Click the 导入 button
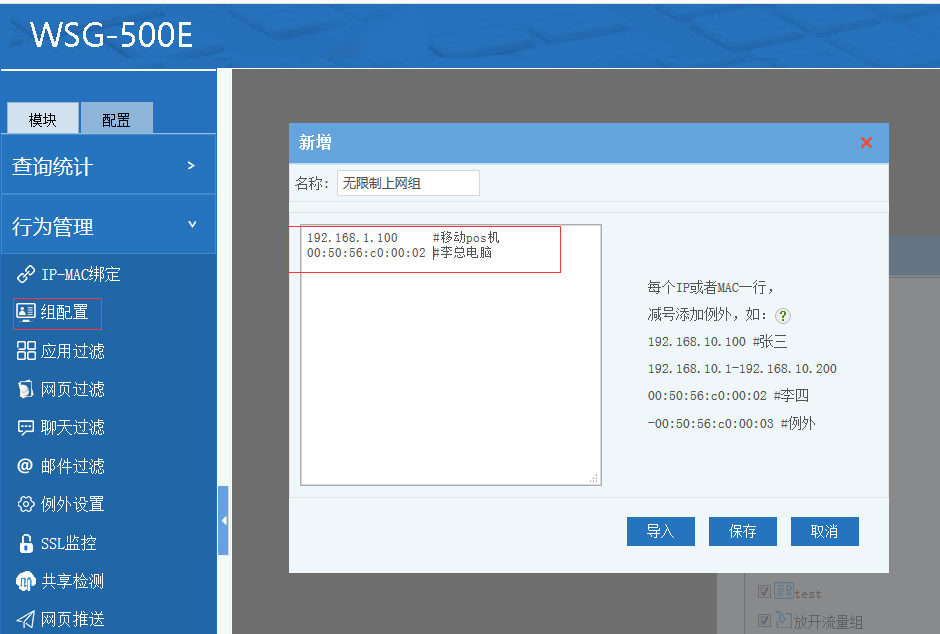Image resolution: width=940 pixels, height=634 pixels. pos(660,531)
